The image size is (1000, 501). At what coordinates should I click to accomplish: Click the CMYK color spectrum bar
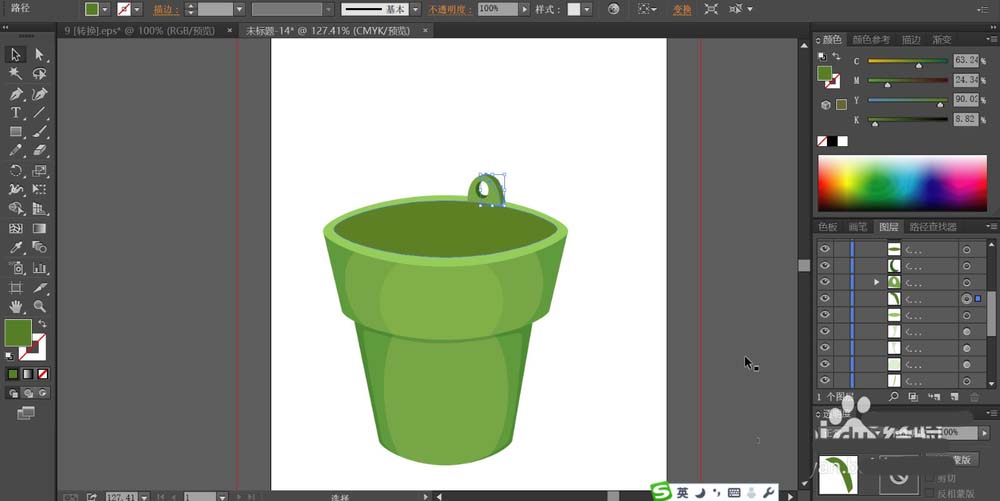click(x=902, y=182)
